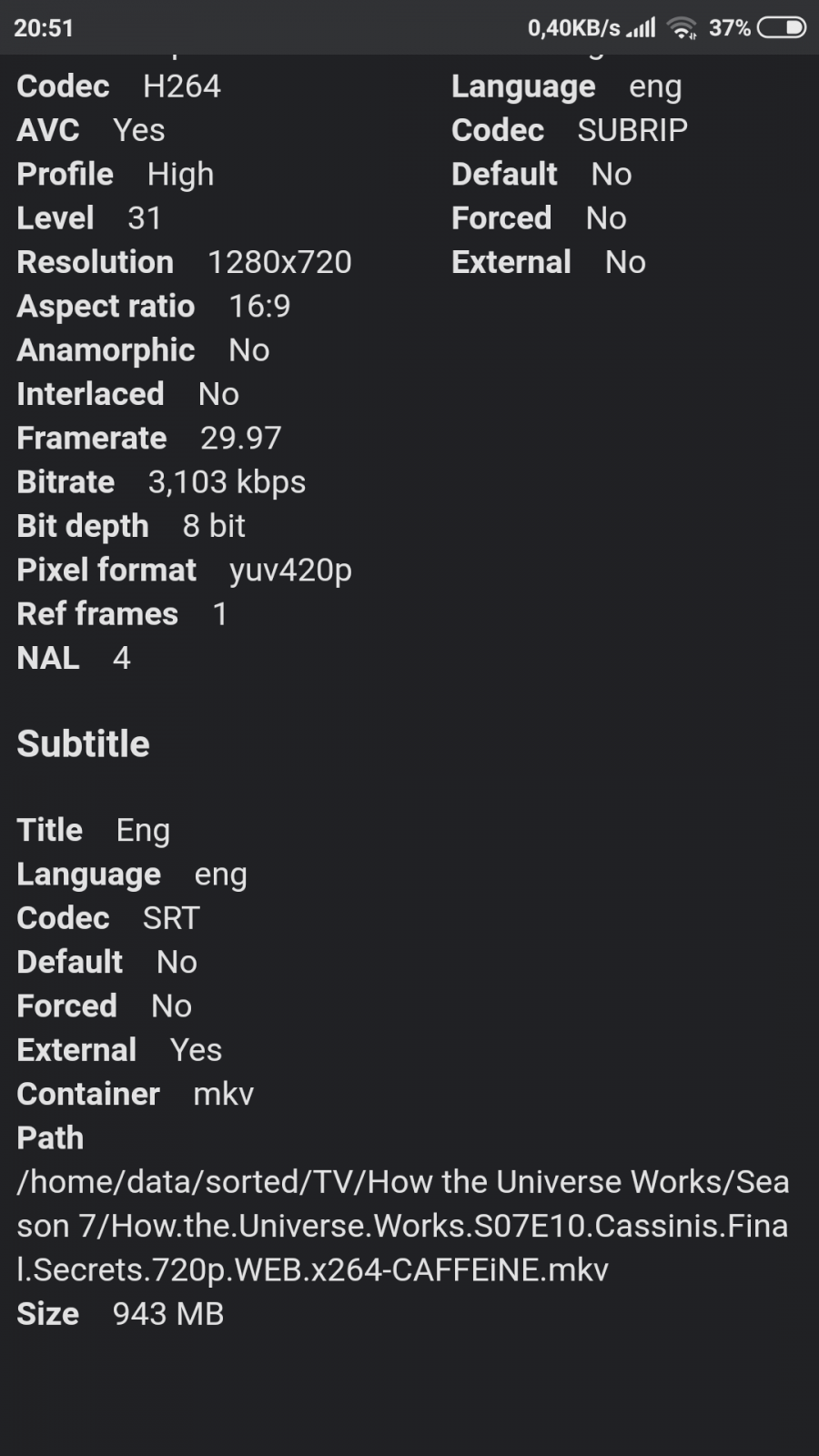Tap the 1280x720 resolution value
Image resolution: width=819 pixels, height=1456 pixels.
click(279, 262)
